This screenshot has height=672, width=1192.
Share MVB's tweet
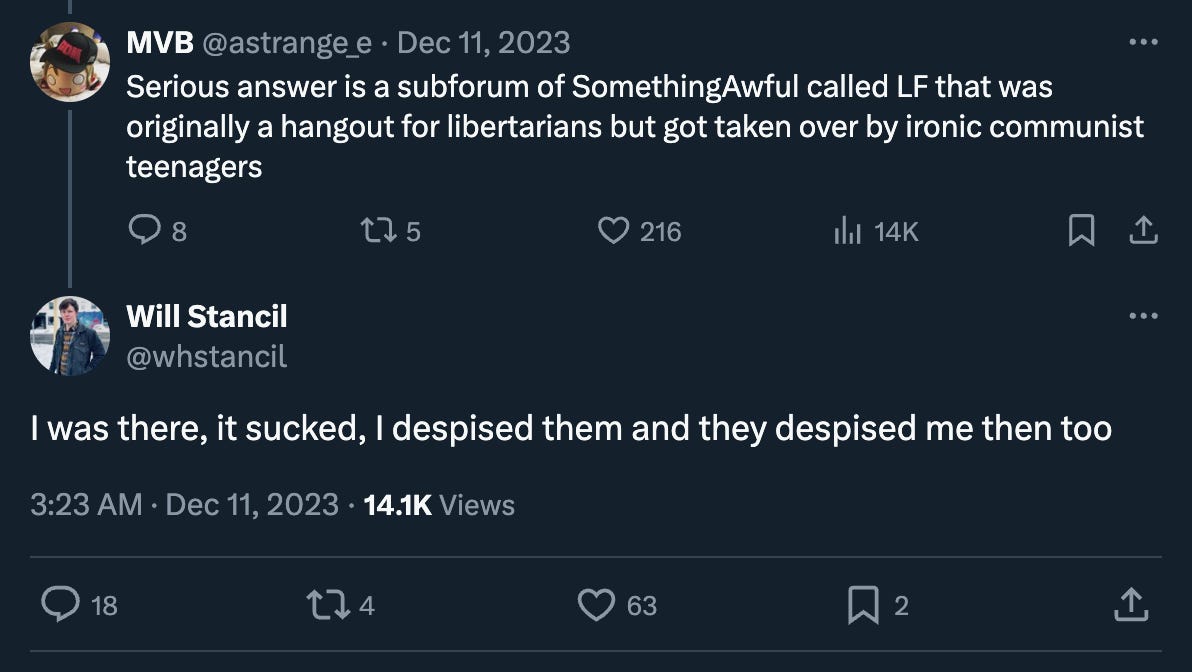point(1143,230)
